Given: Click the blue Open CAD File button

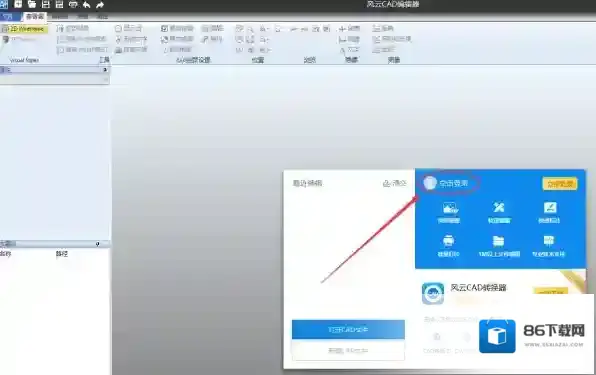Looking at the screenshot, I should click(348, 329).
